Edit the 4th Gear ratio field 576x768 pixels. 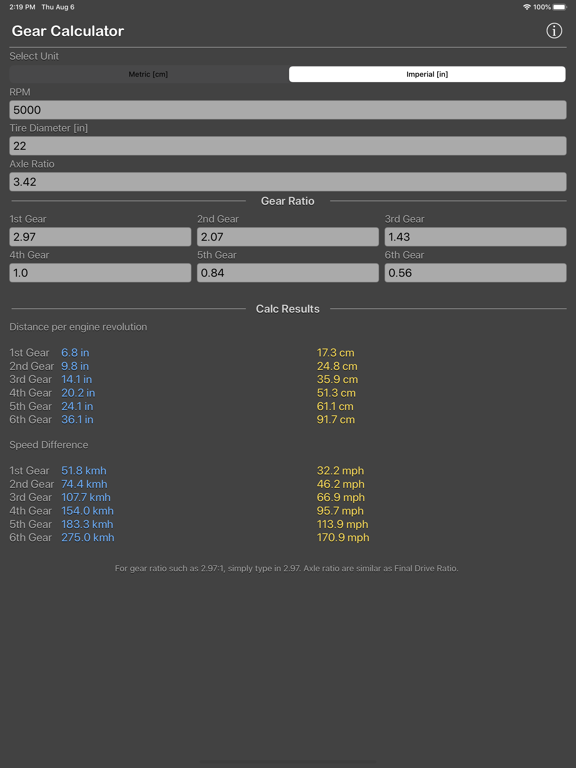100,273
